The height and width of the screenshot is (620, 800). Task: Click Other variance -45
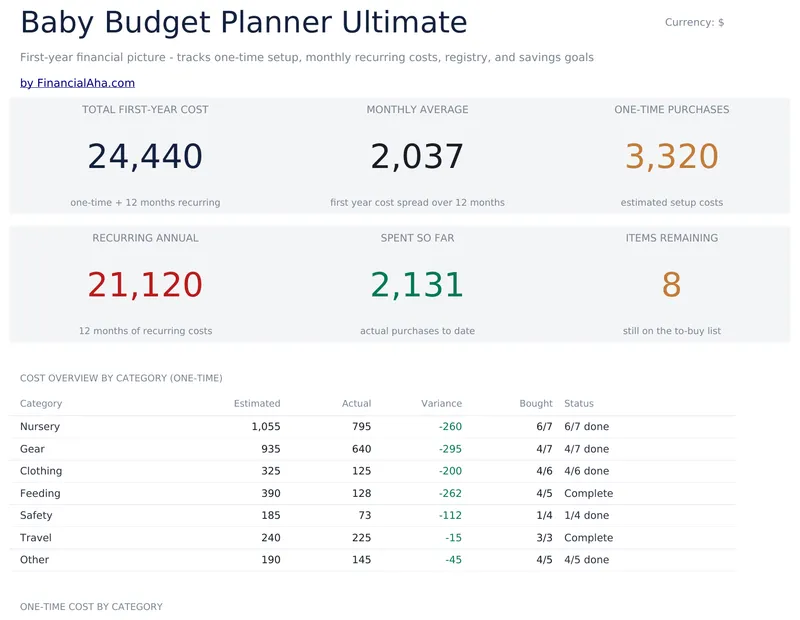(454, 560)
